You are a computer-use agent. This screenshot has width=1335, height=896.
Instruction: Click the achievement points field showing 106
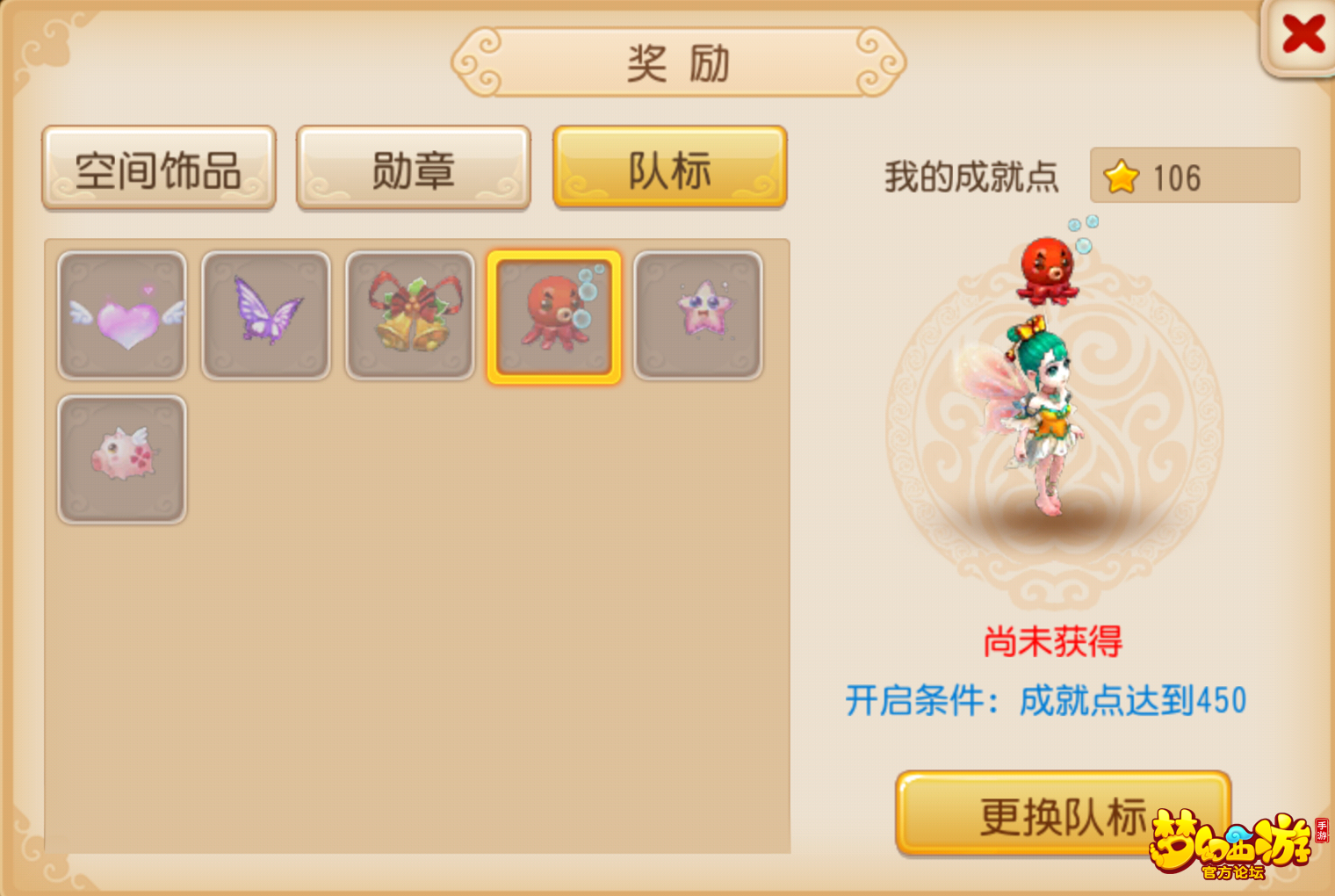click(1194, 176)
